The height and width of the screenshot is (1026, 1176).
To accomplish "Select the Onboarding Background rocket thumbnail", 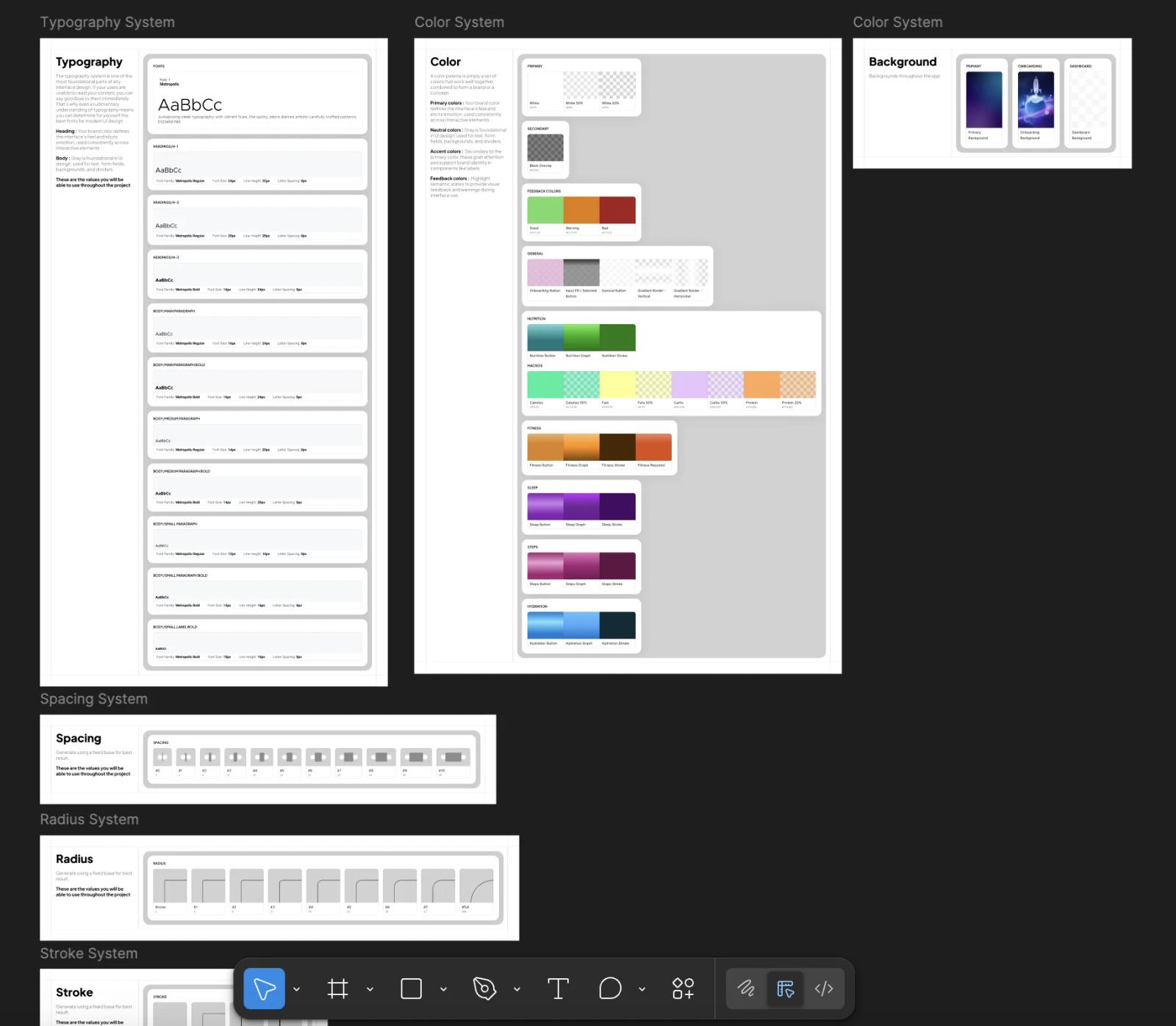I will 1036,100.
